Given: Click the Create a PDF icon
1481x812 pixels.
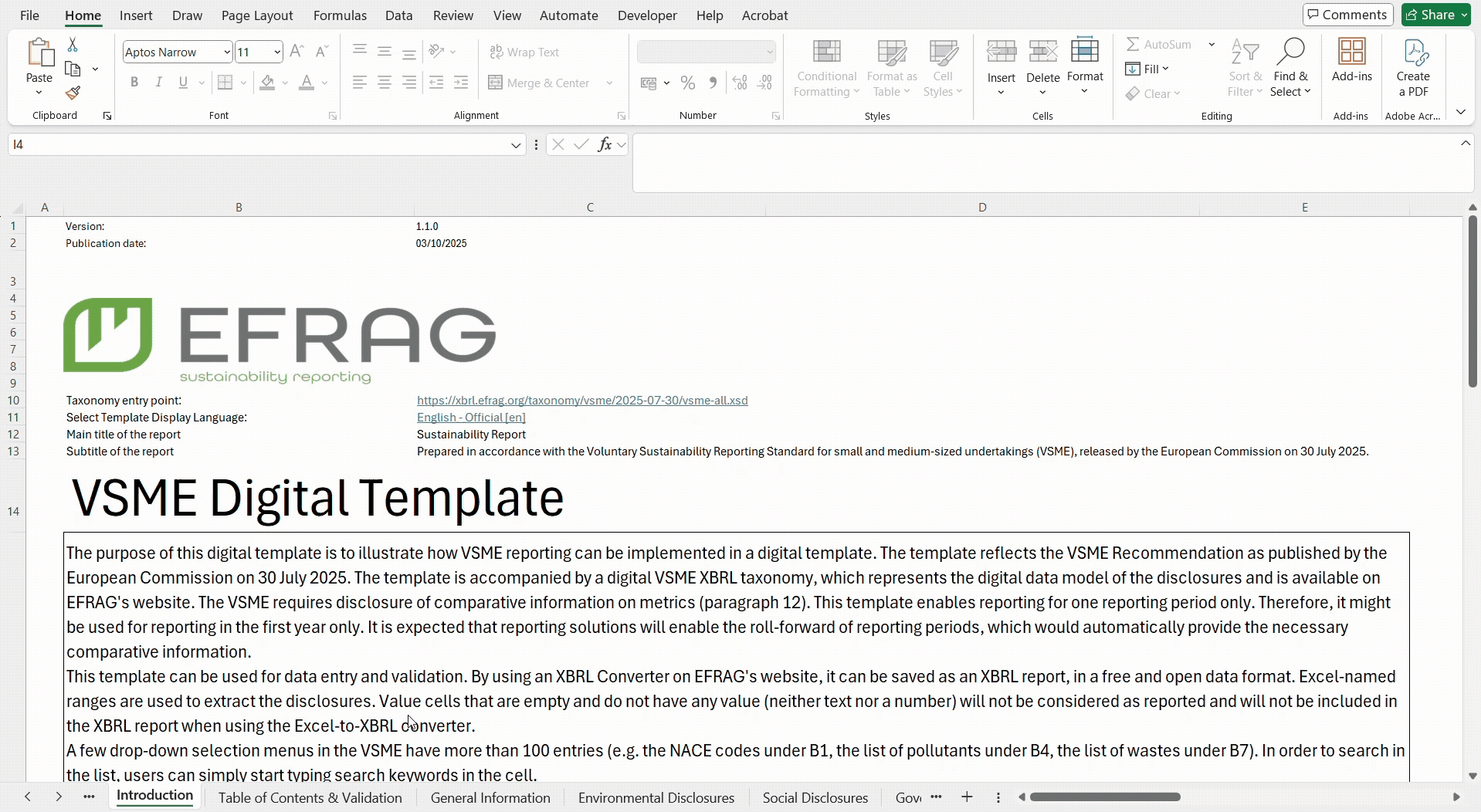Looking at the screenshot, I should (x=1413, y=68).
